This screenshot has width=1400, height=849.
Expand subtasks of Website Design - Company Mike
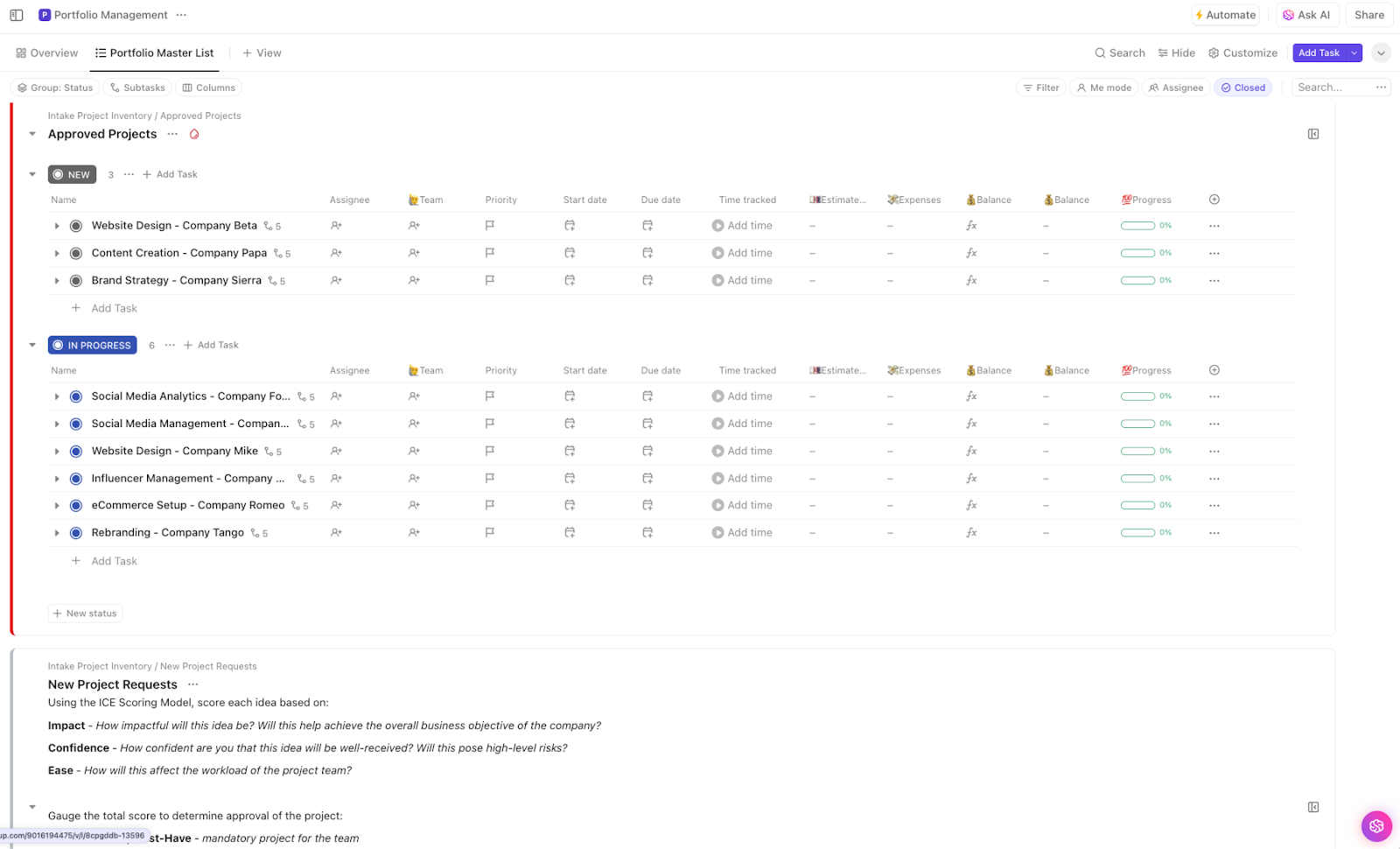[x=57, y=452]
